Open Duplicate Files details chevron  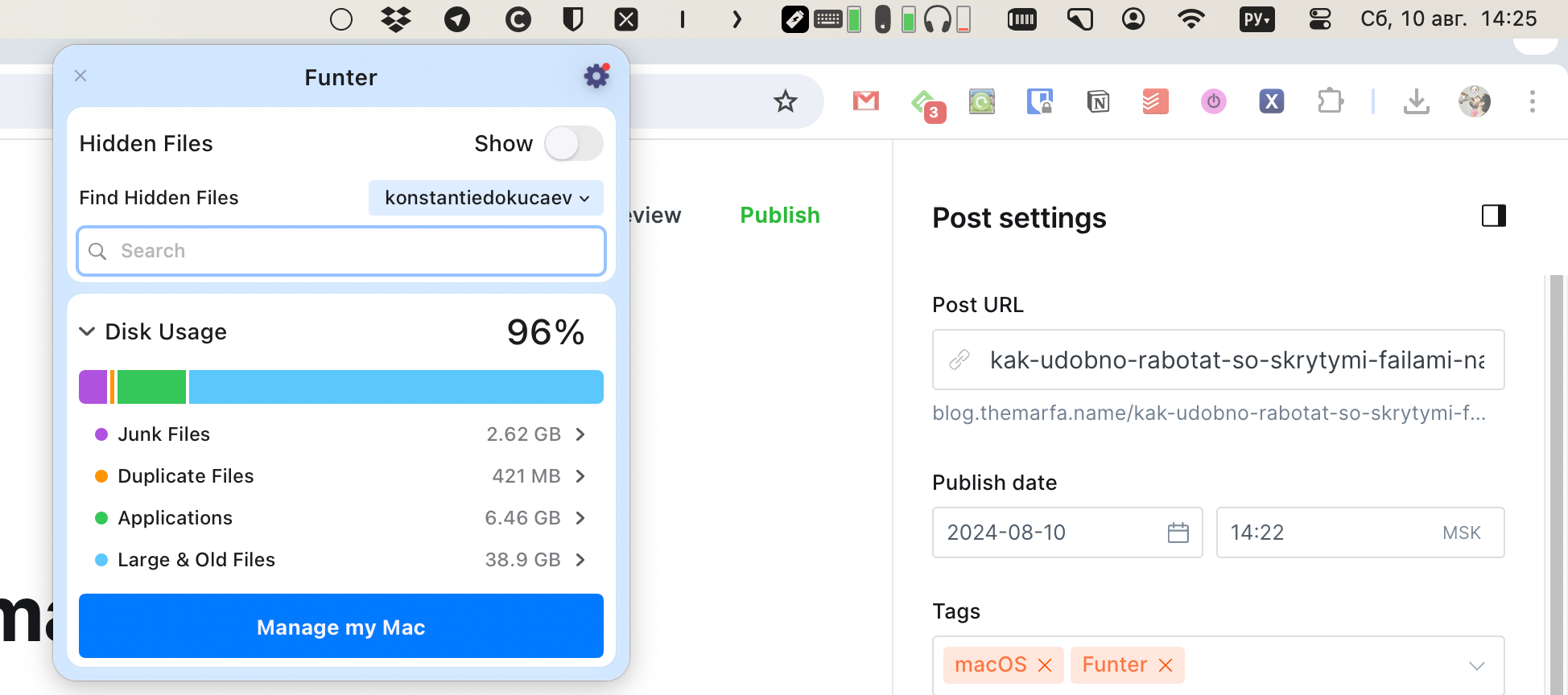coord(580,476)
